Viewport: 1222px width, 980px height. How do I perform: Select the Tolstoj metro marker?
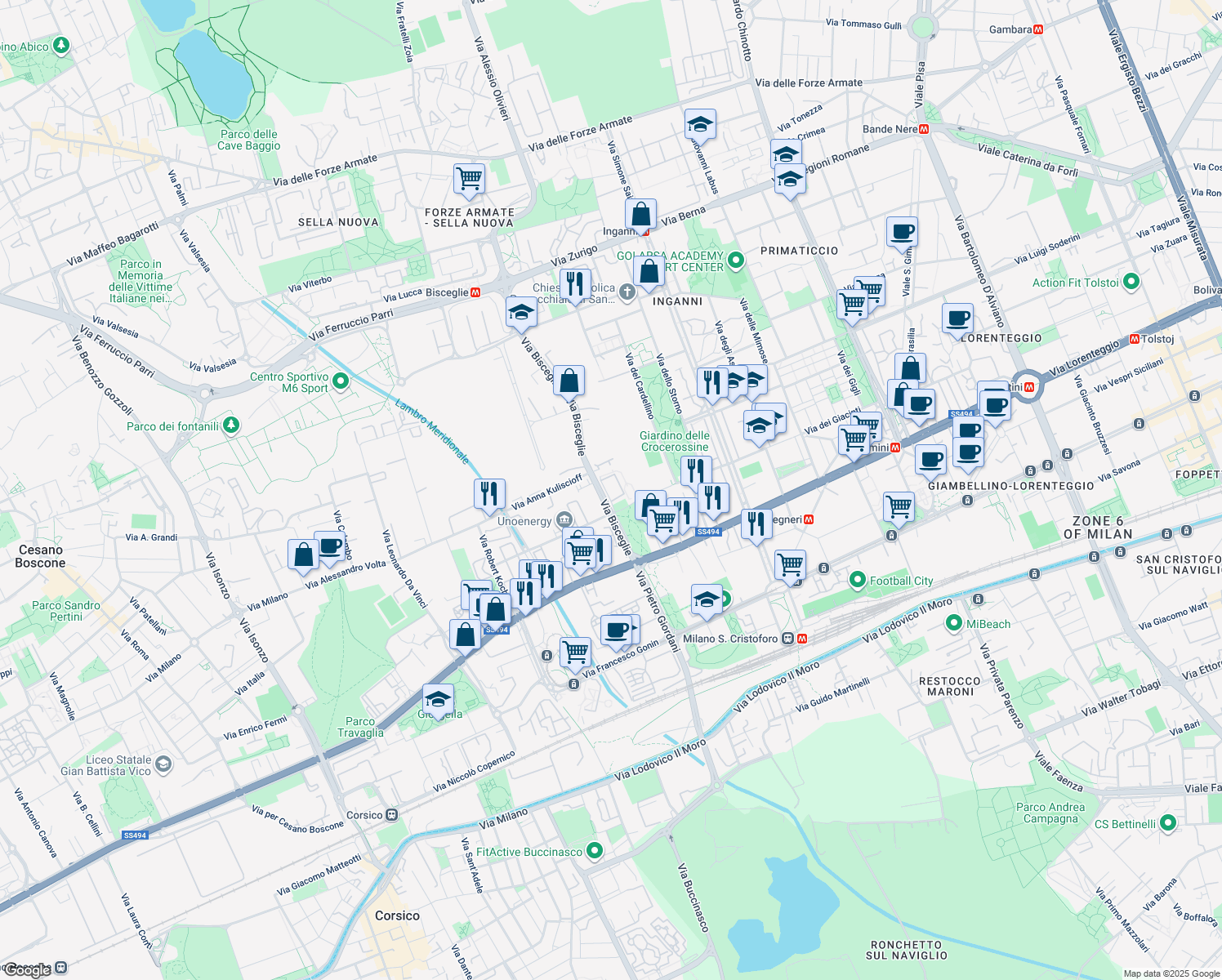click(1135, 340)
